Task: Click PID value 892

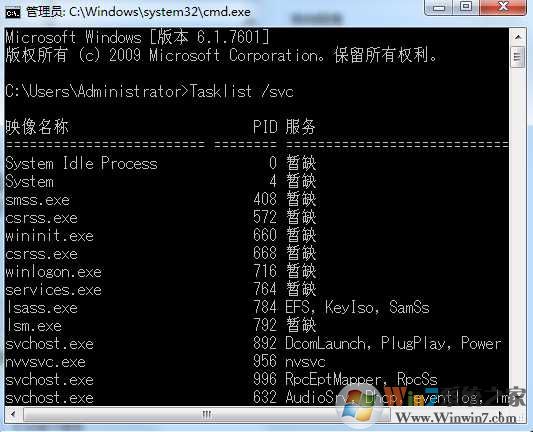Action: coord(265,344)
